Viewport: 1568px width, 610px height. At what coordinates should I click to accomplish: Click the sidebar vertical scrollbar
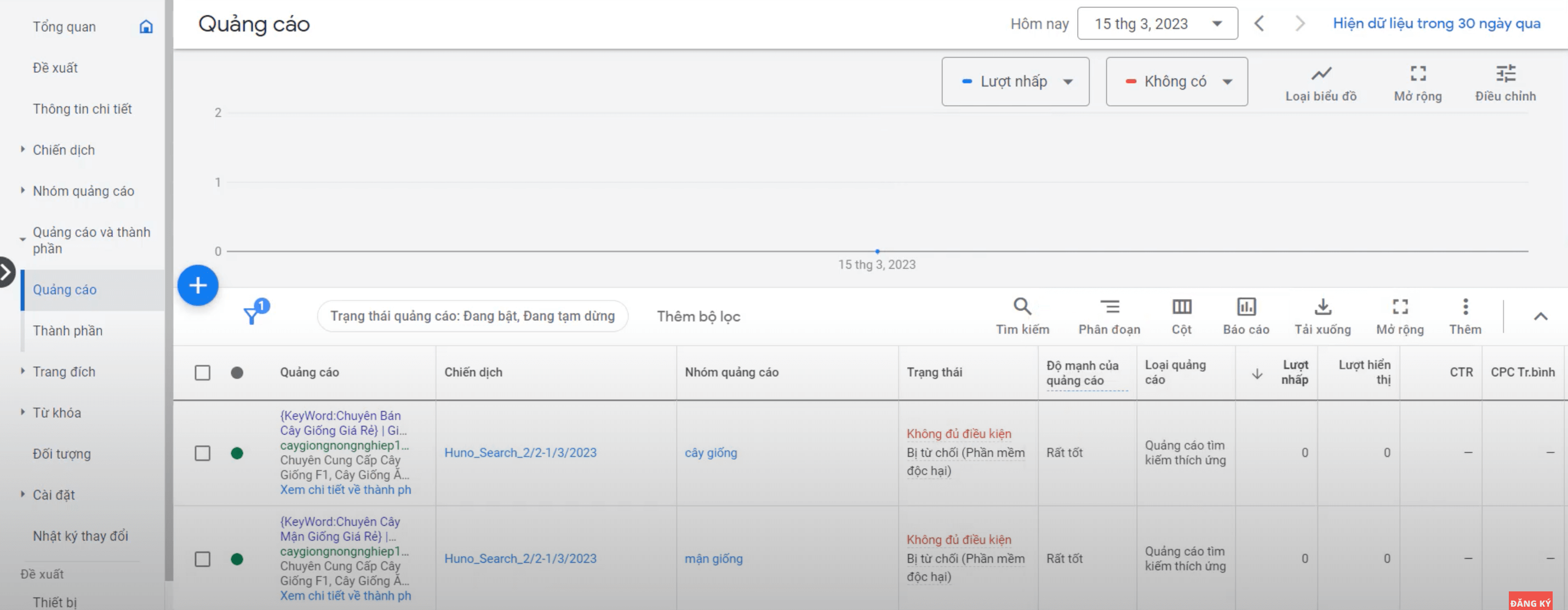(x=169, y=290)
